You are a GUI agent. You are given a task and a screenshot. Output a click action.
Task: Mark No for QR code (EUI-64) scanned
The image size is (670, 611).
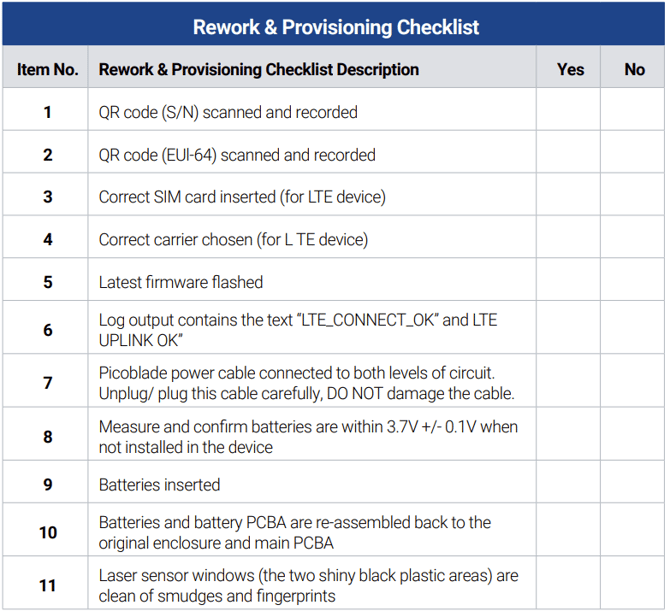coord(632,155)
